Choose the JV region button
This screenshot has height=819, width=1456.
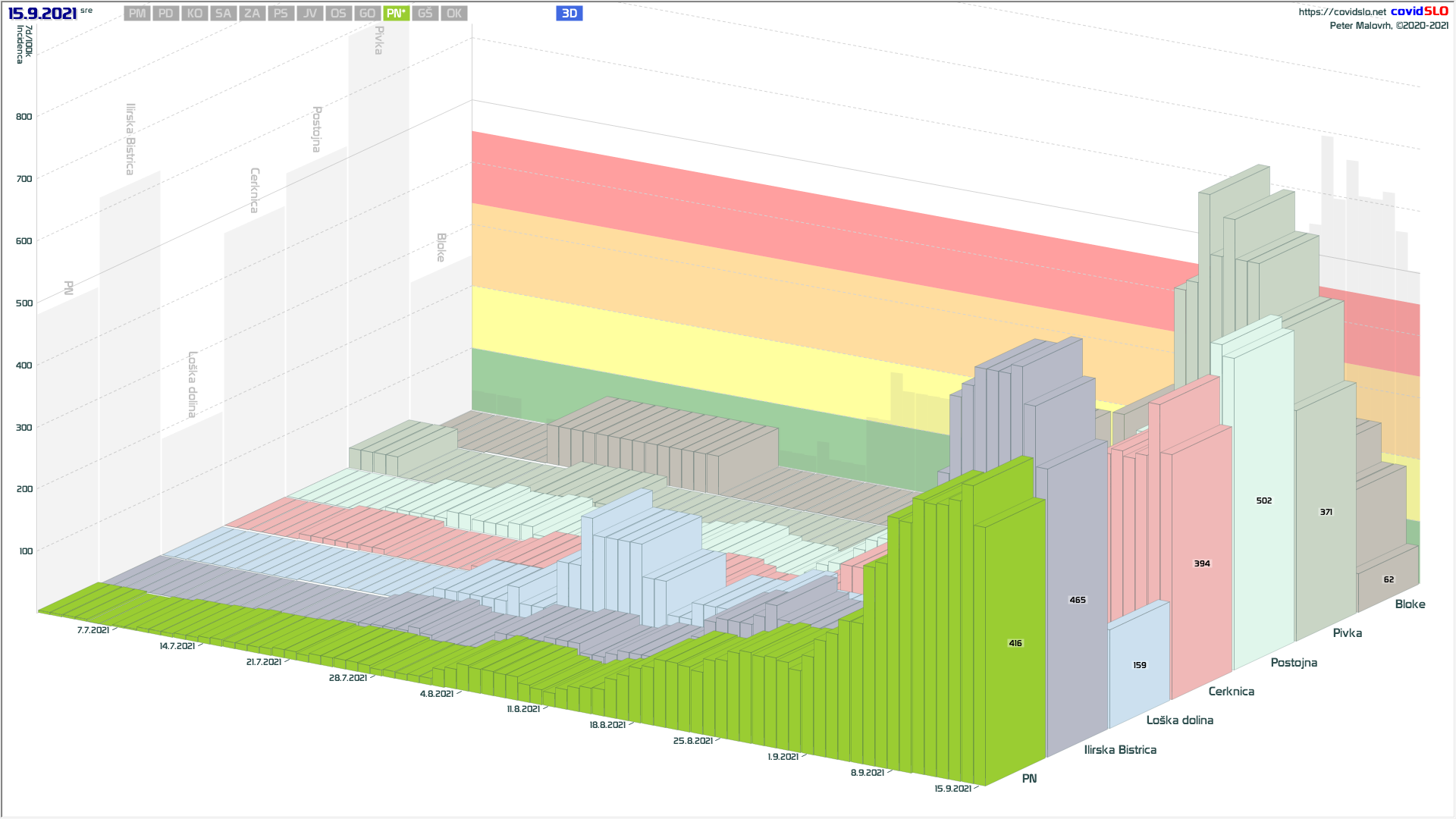[309, 14]
